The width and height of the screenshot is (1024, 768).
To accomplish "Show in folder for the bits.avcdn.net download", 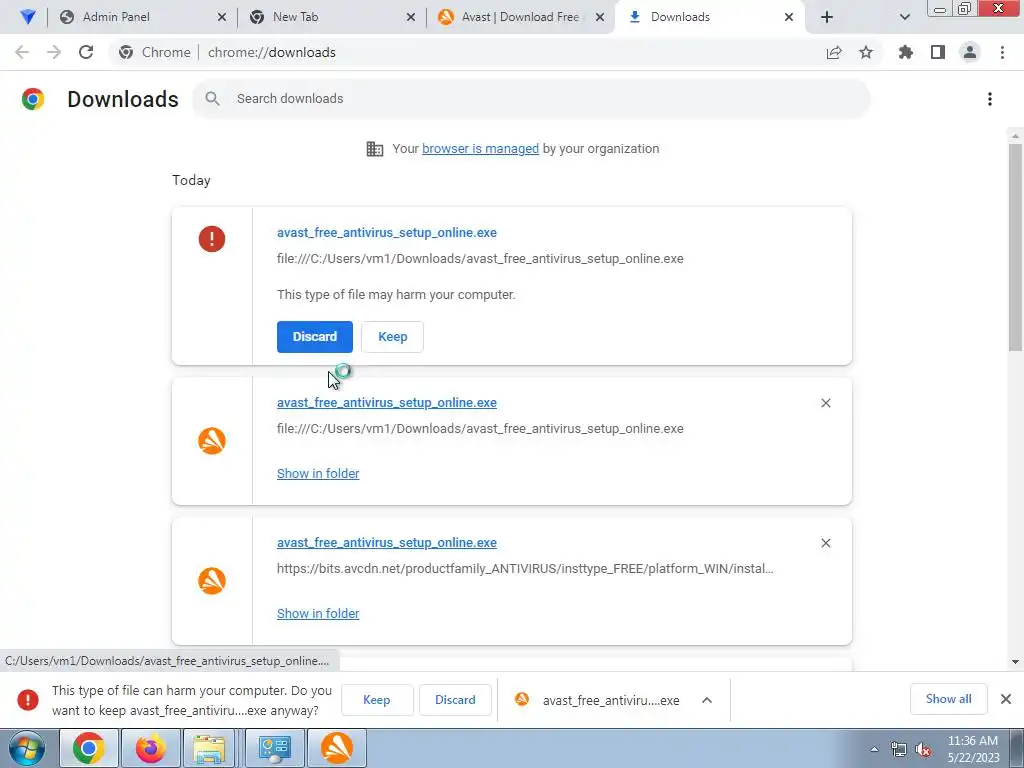I will pos(318,613).
